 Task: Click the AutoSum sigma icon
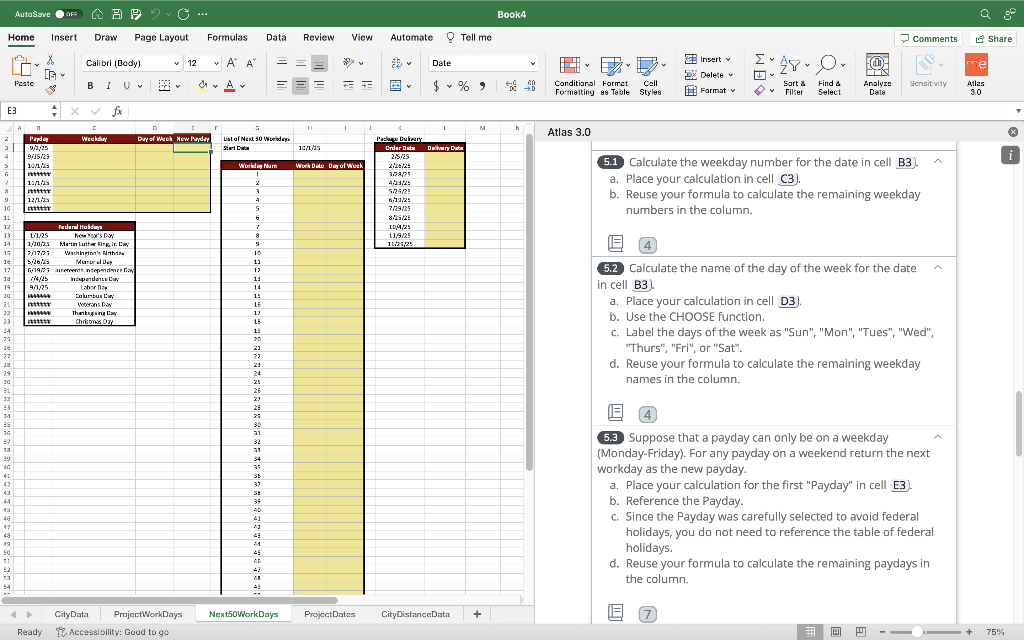pyautogui.click(x=760, y=59)
